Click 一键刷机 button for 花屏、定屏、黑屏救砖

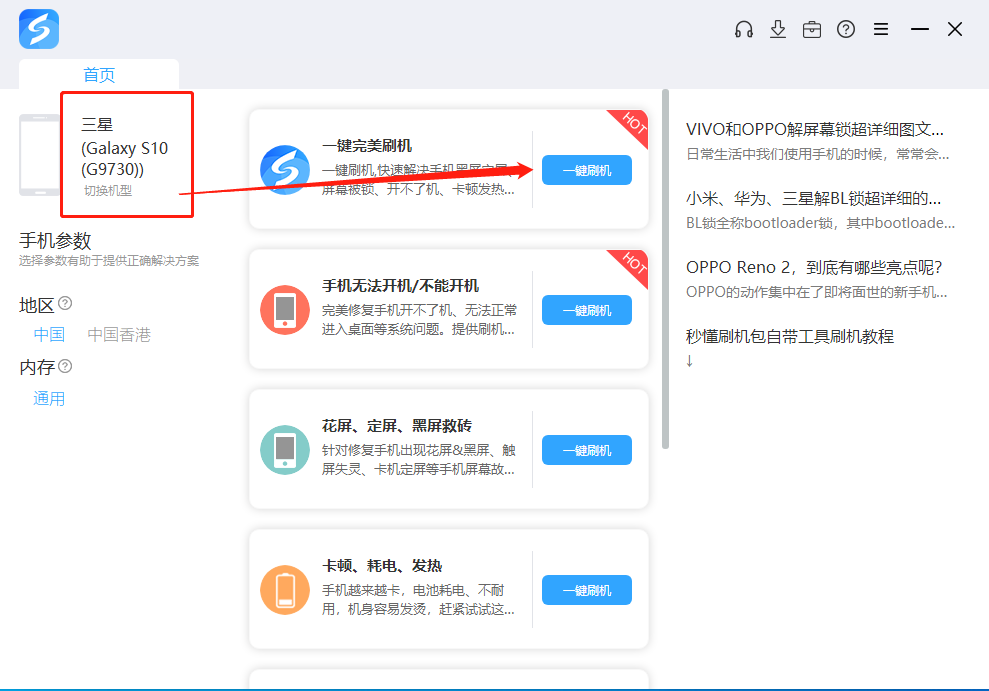tap(587, 450)
